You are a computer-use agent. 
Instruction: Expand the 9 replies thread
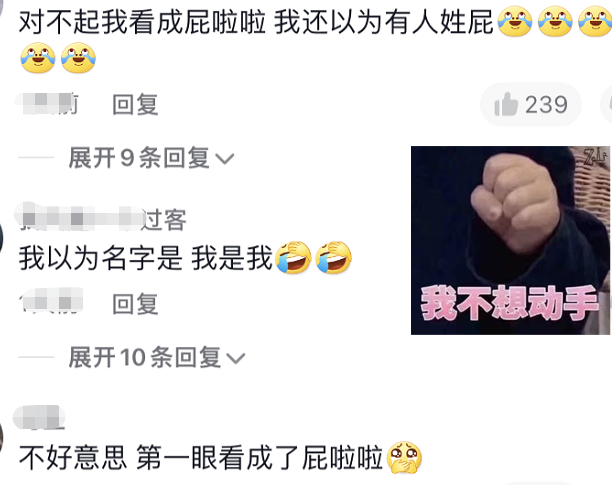coord(151,158)
